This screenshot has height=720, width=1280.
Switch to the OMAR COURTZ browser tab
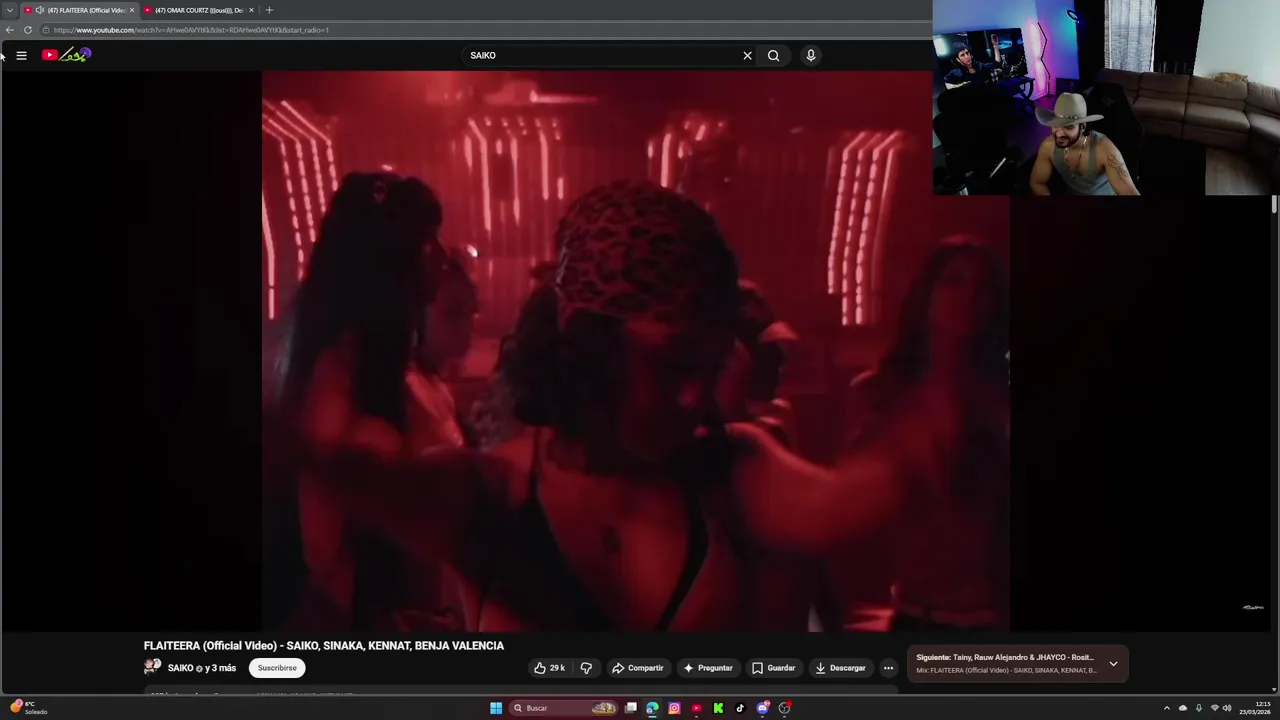click(198, 10)
